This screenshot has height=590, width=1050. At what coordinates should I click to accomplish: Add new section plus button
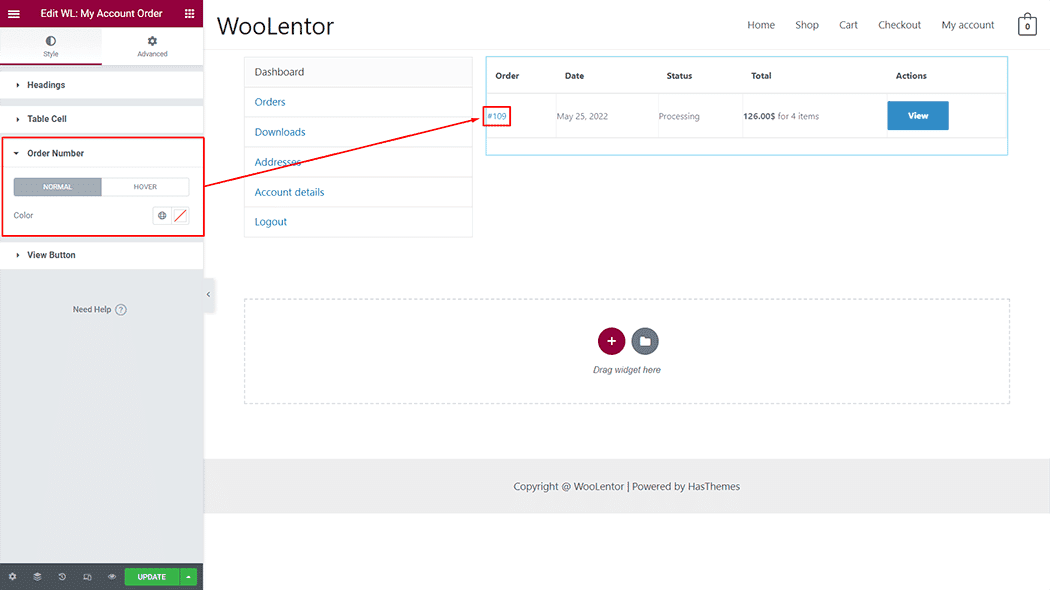(x=611, y=341)
